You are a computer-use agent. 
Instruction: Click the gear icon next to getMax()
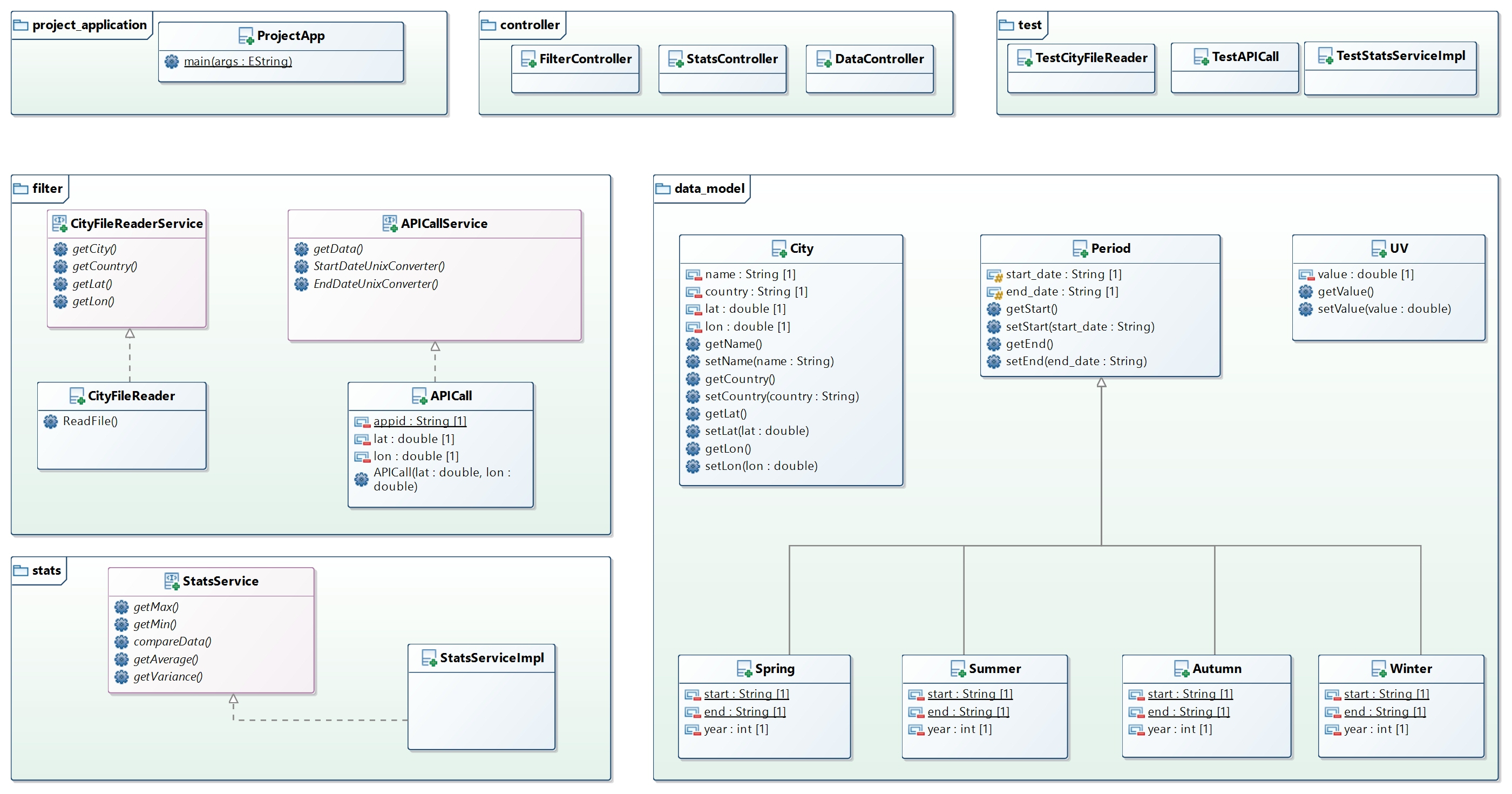click(121, 607)
